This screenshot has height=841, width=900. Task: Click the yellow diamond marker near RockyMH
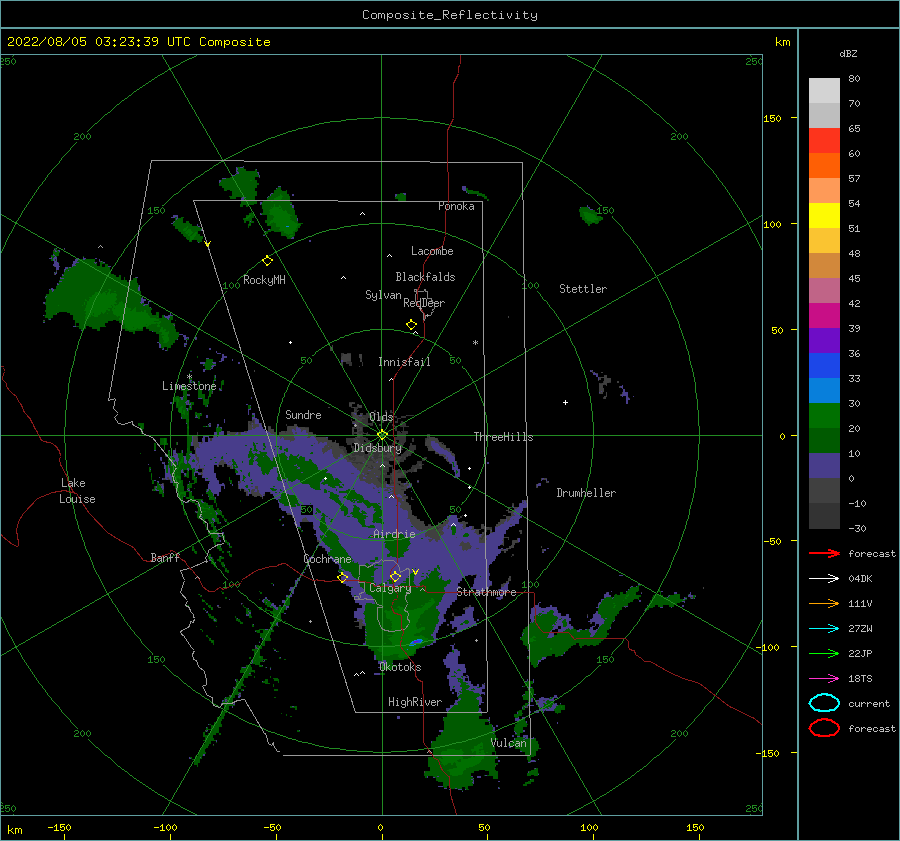pyautogui.click(x=267, y=261)
